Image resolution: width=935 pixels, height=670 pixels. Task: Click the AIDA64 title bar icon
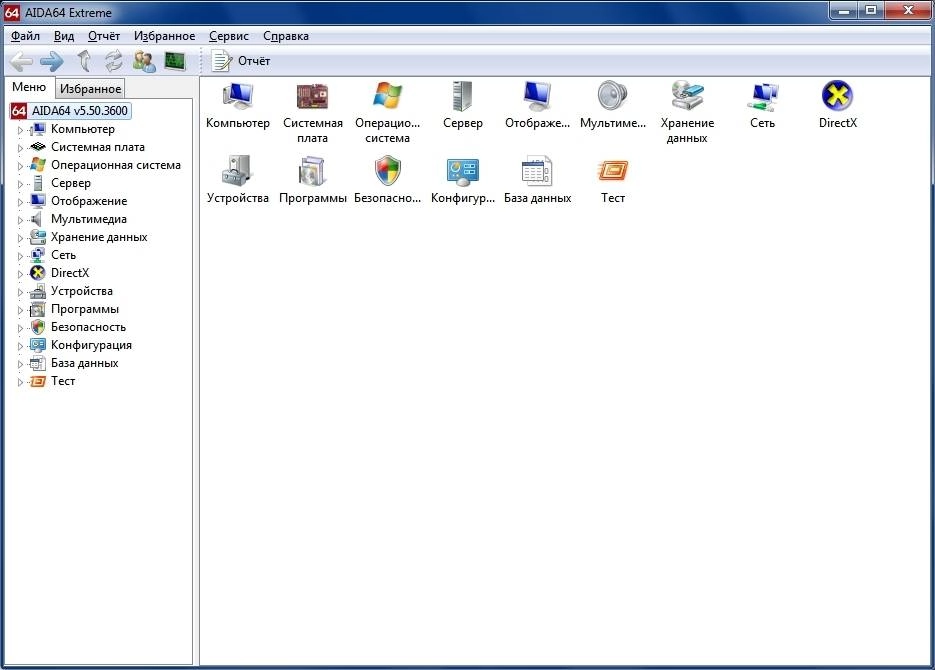click(x=12, y=12)
